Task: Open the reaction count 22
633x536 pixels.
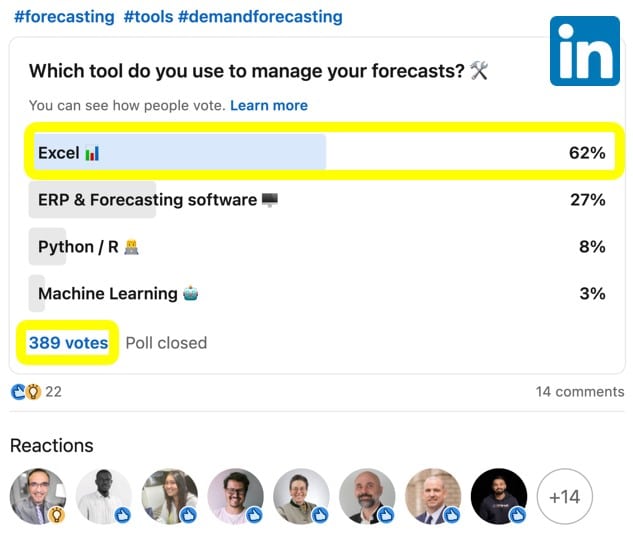Action: (53, 392)
